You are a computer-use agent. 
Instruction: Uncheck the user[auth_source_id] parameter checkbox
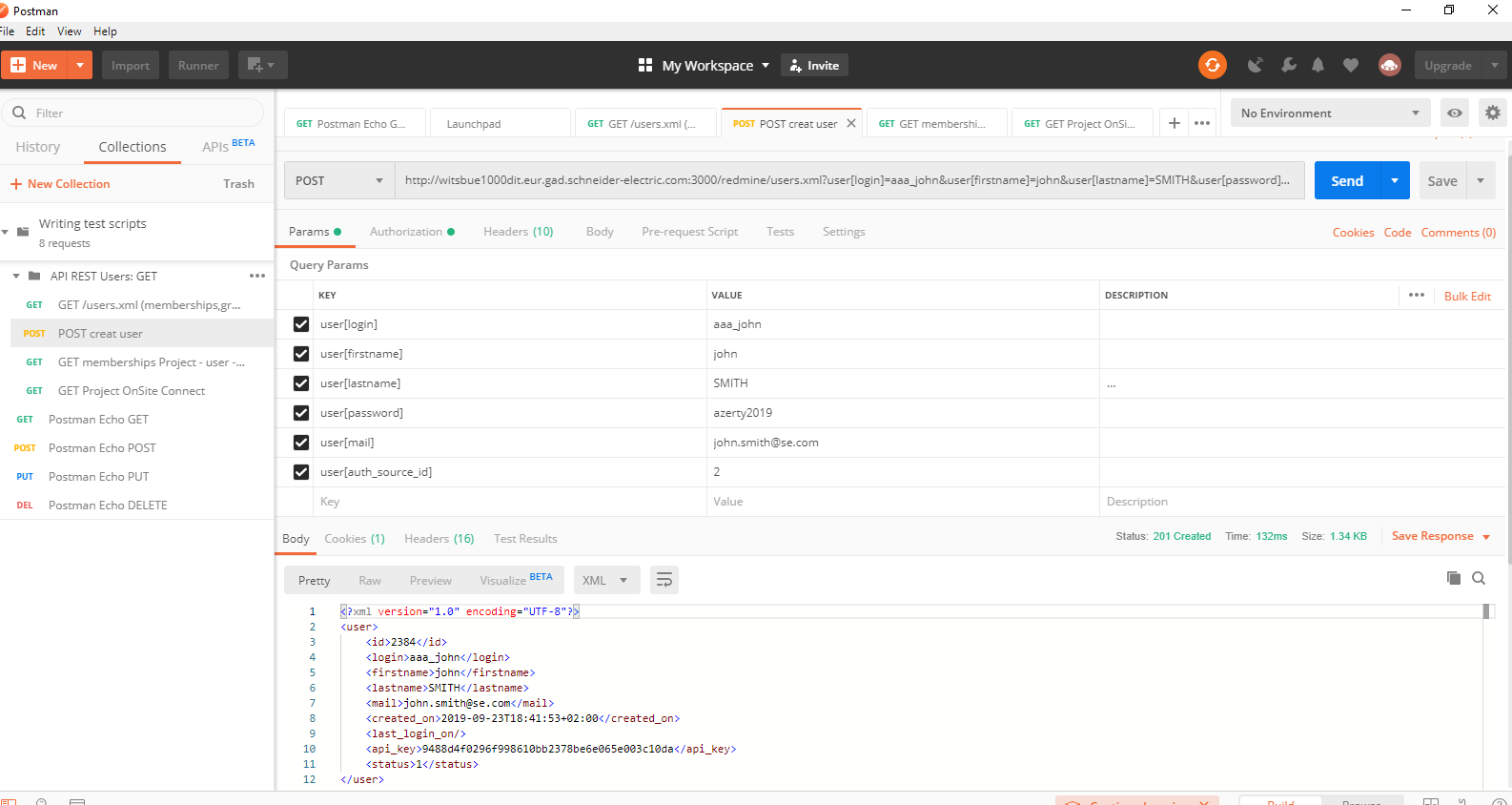tap(301, 472)
